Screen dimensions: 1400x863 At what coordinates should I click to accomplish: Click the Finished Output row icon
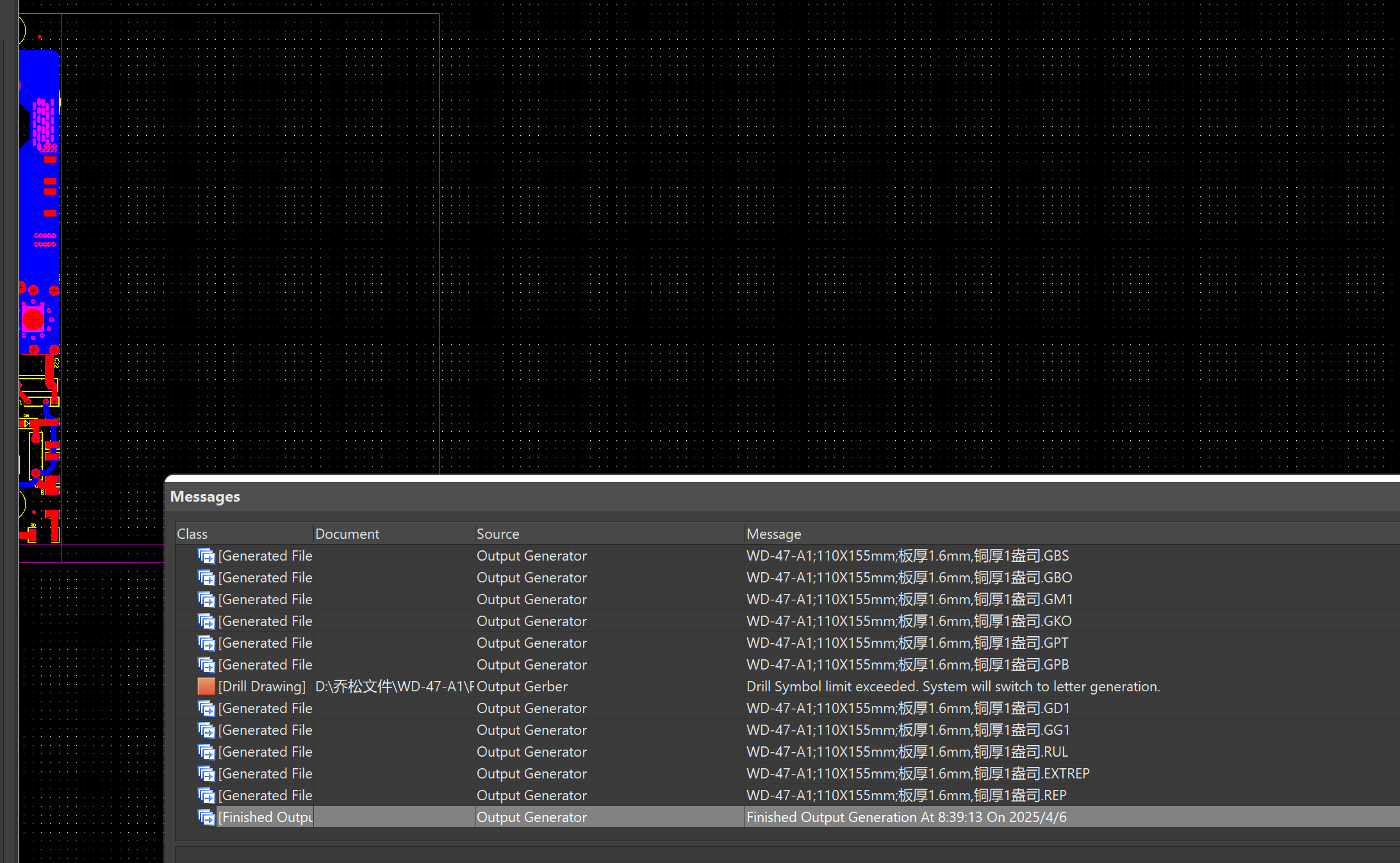[x=206, y=818]
